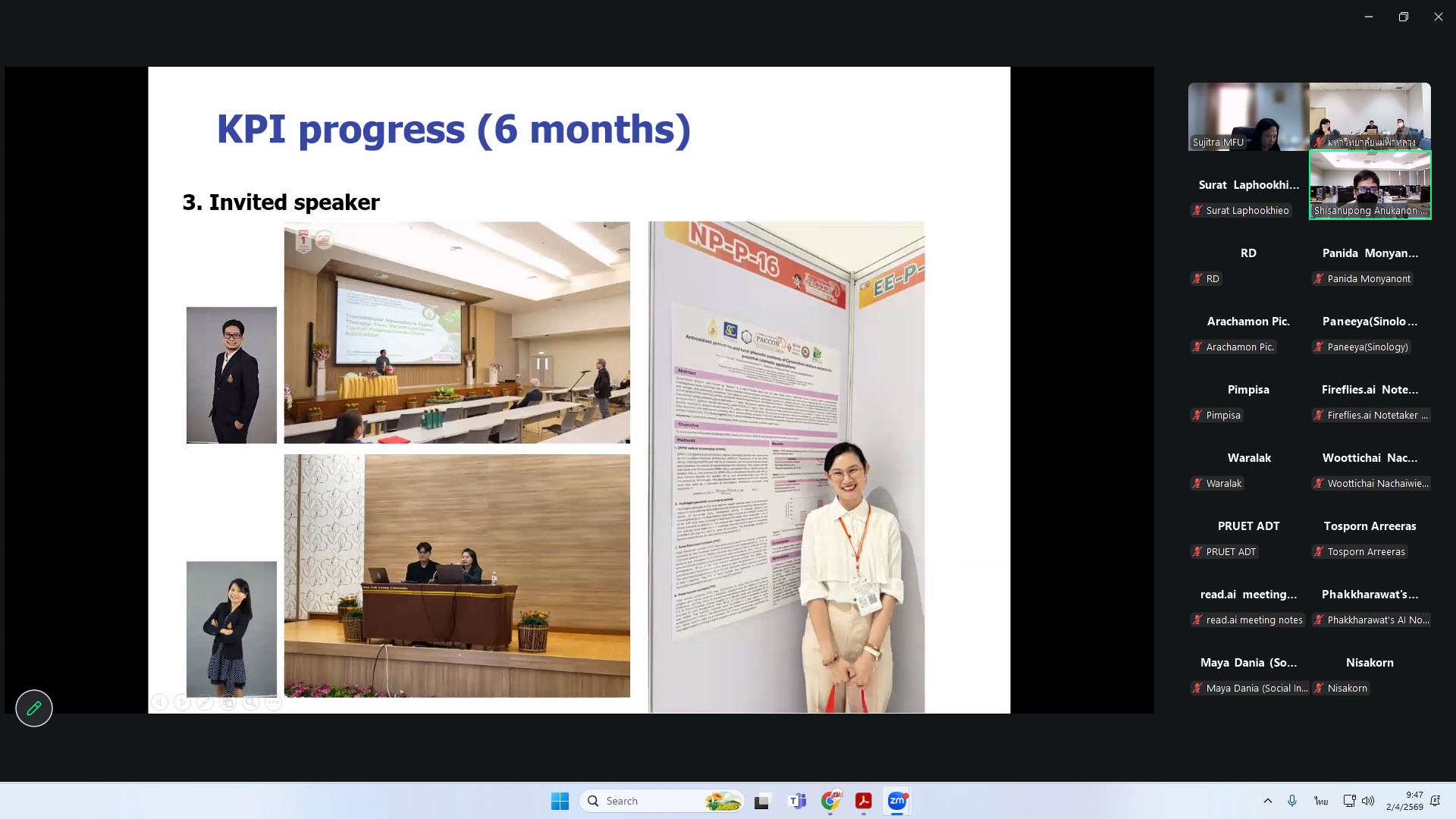The width and height of the screenshot is (1456, 819).
Task: Open slideshow more options ellipsis
Action: (273, 703)
